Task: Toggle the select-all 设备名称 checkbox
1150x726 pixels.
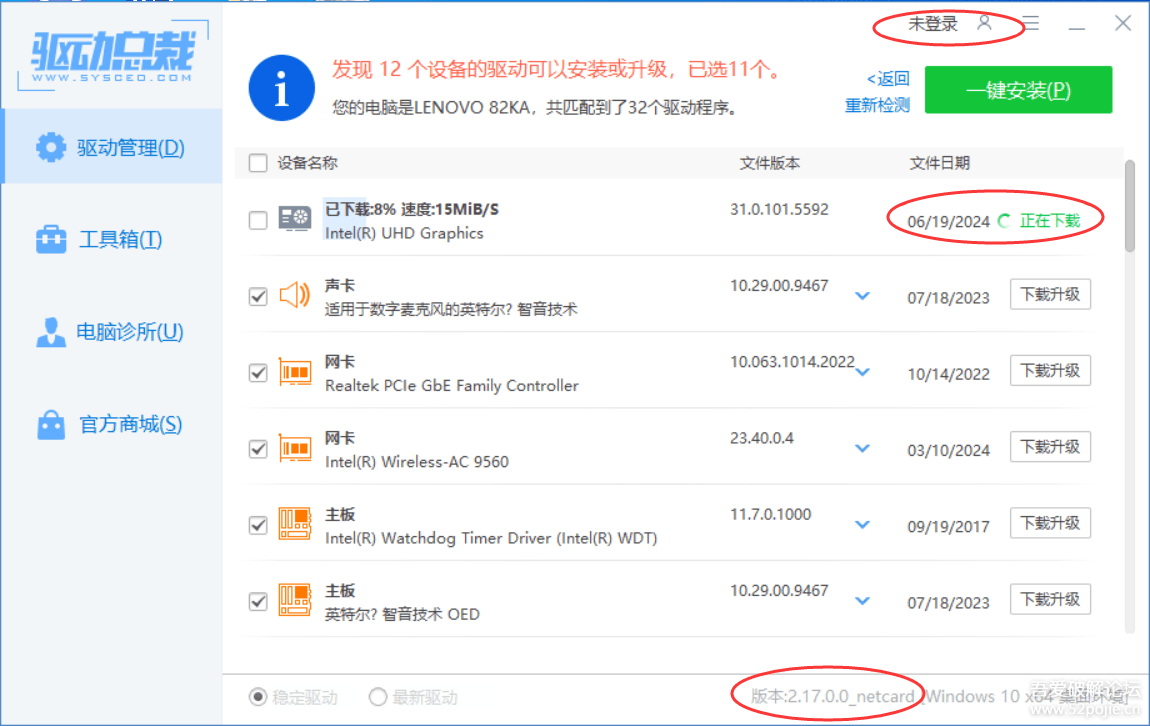Action: click(x=258, y=163)
